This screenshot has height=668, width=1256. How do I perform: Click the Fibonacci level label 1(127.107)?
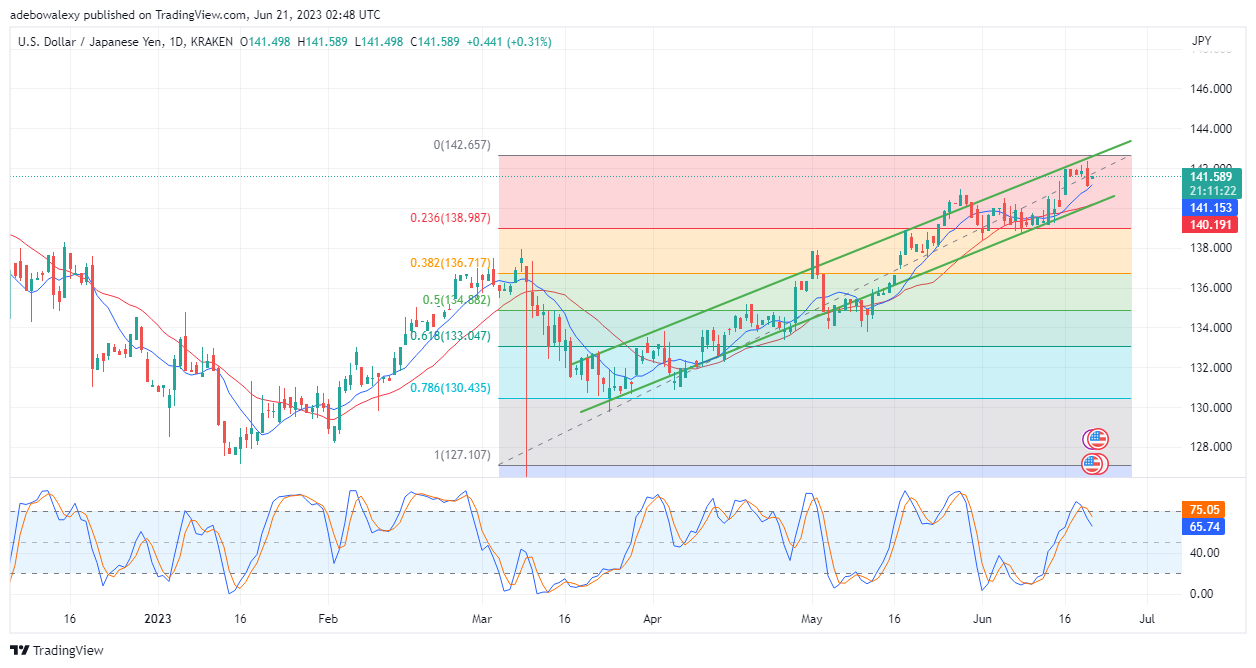click(461, 454)
